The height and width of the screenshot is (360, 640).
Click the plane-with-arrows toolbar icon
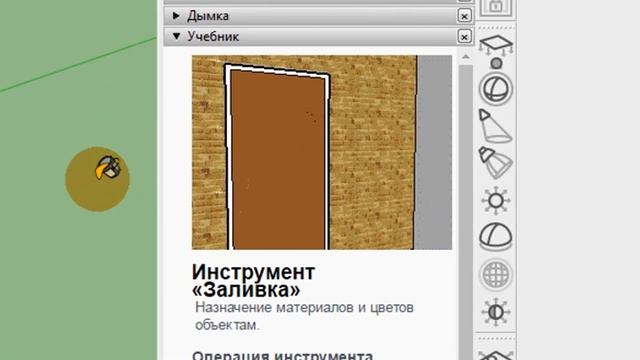coord(496,46)
